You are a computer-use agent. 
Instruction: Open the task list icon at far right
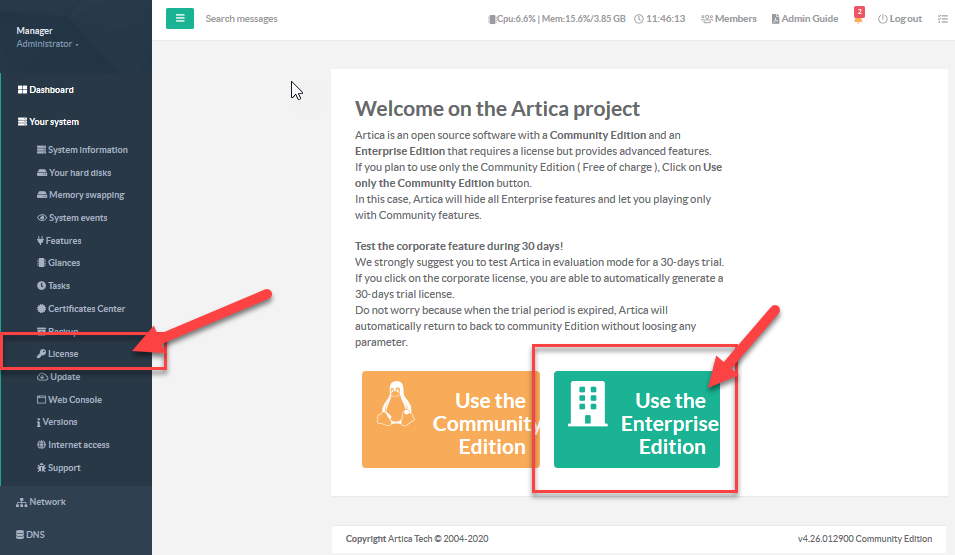(x=942, y=19)
